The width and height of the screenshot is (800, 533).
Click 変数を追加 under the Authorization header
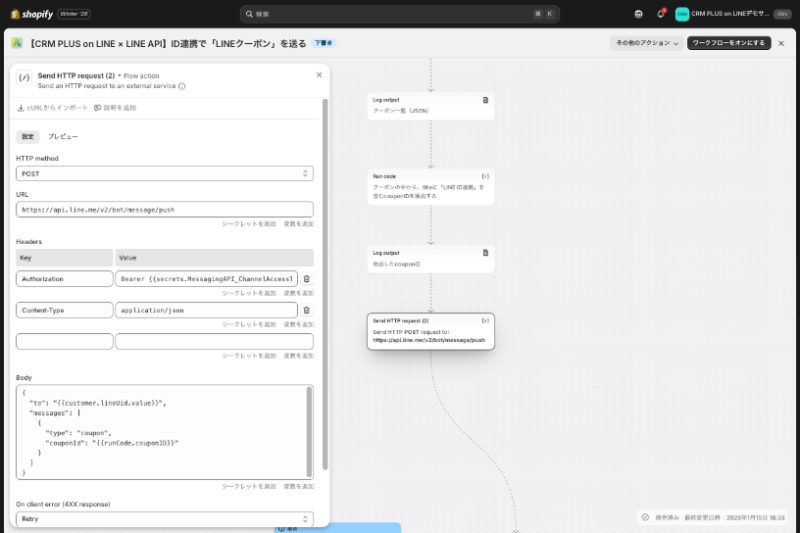(x=299, y=293)
